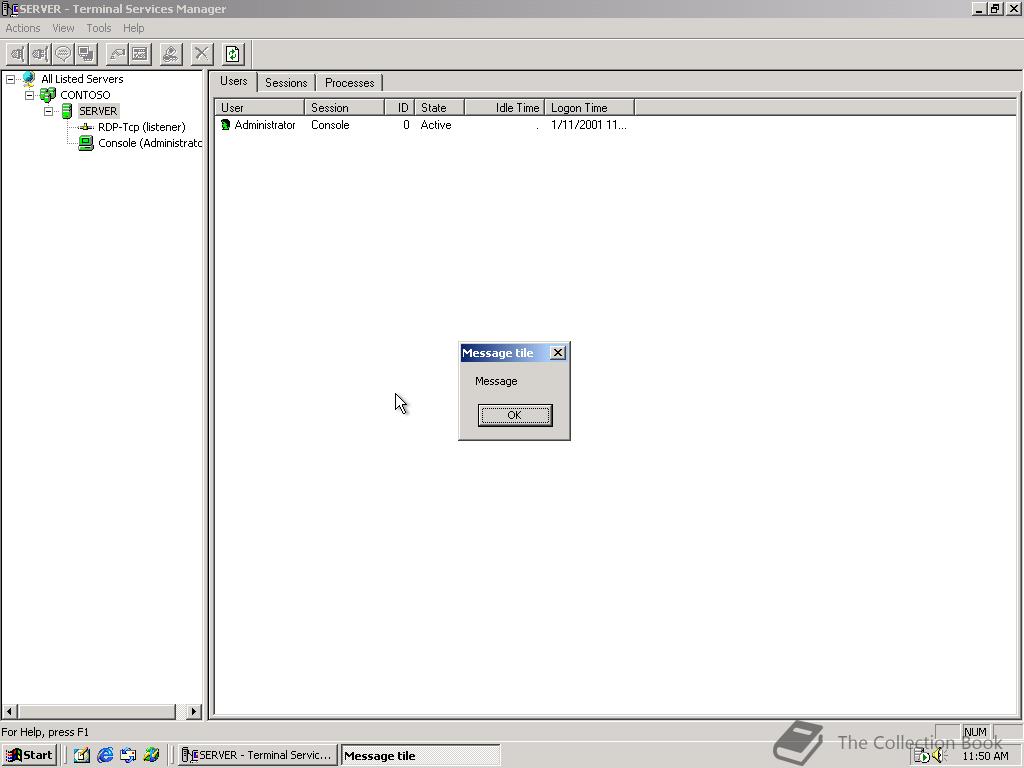Switch to the Sessions tab

286,83
